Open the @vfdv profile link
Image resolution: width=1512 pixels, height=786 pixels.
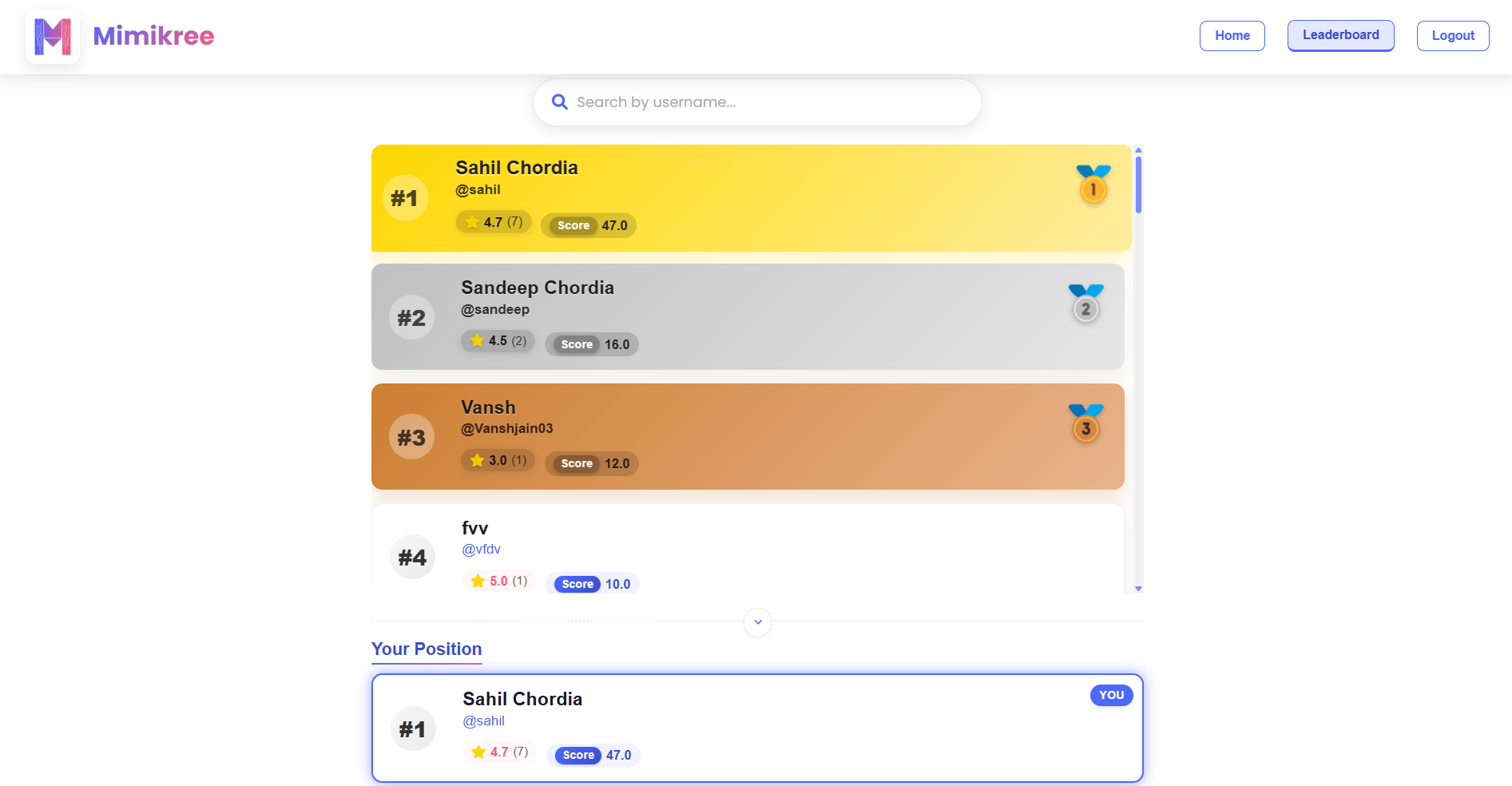click(x=482, y=550)
